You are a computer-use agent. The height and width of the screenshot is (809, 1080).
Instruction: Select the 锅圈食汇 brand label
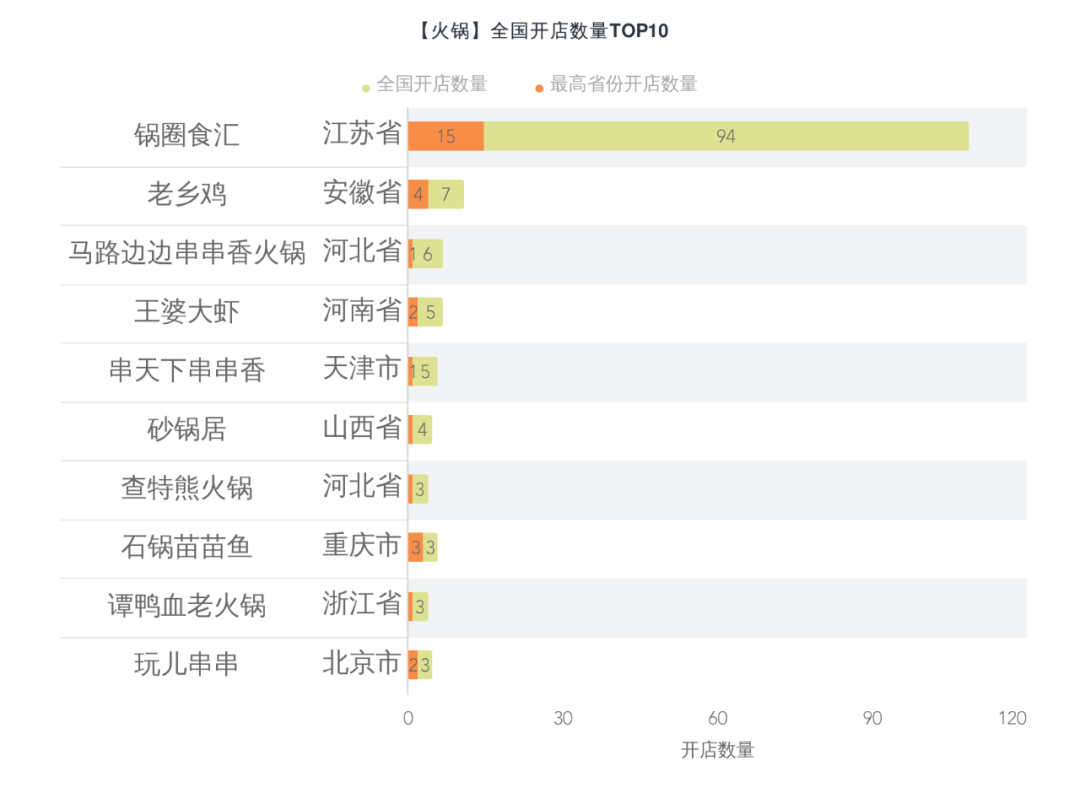187,135
